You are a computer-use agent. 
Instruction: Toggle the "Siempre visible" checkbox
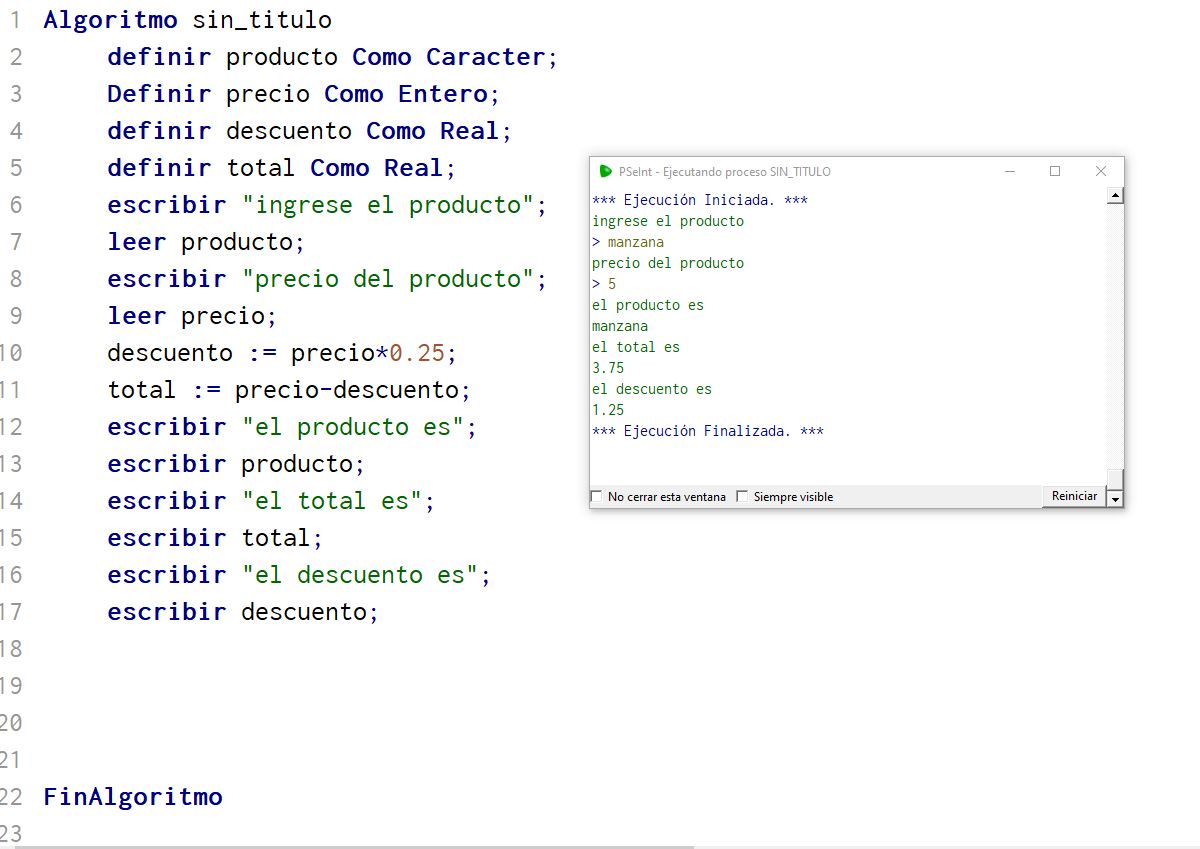[x=742, y=497]
